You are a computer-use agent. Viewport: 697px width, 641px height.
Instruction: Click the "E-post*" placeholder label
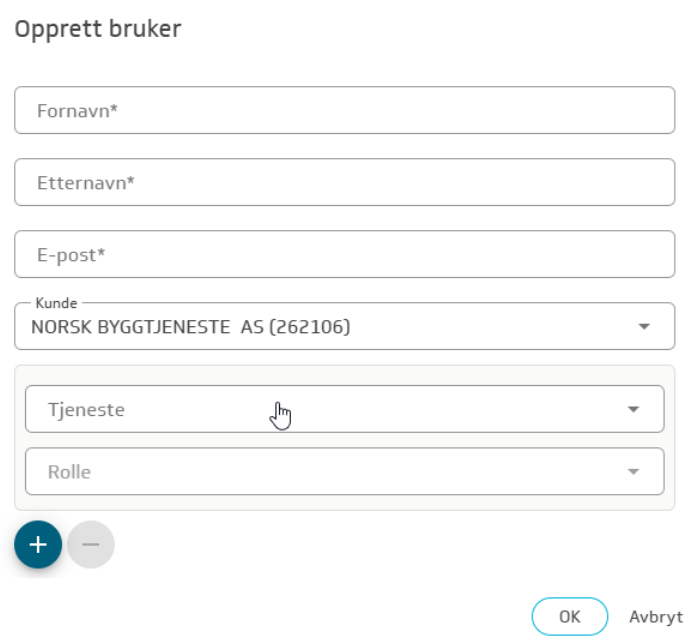point(71,255)
